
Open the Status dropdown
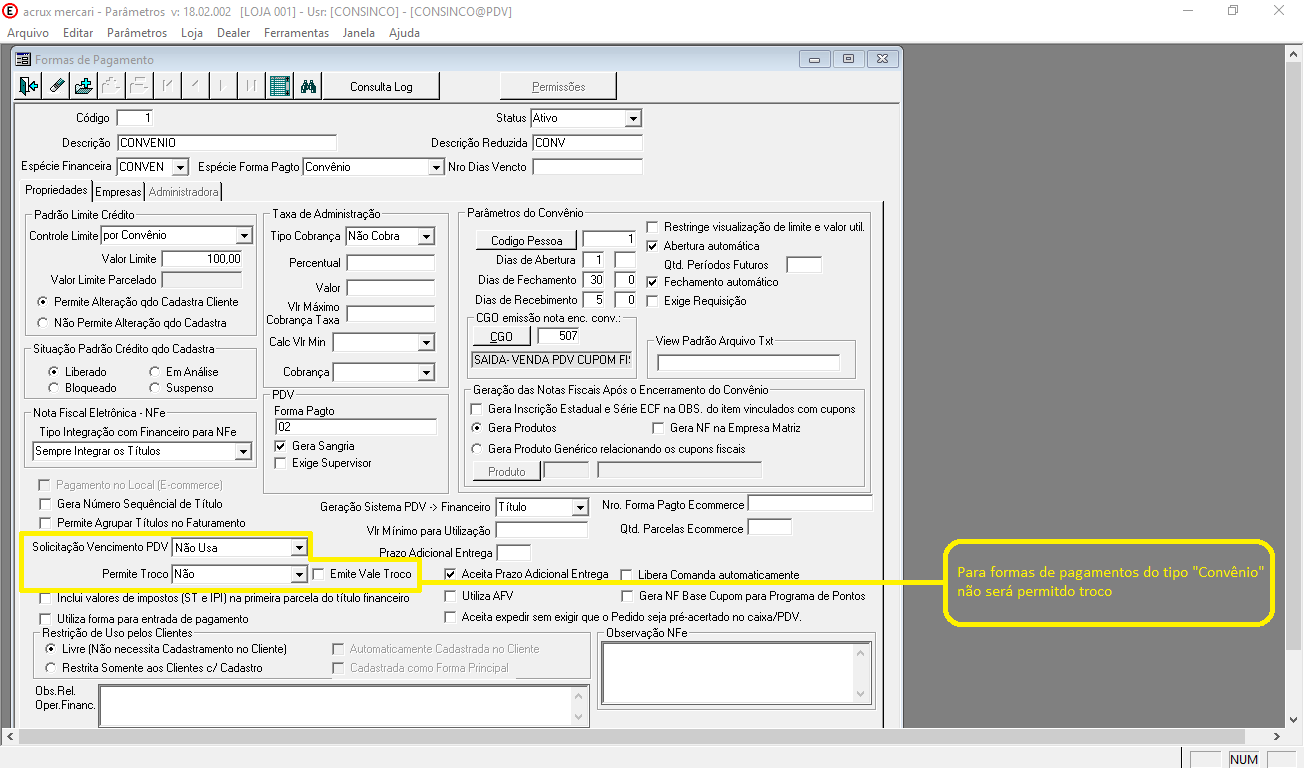pyautogui.click(x=632, y=119)
